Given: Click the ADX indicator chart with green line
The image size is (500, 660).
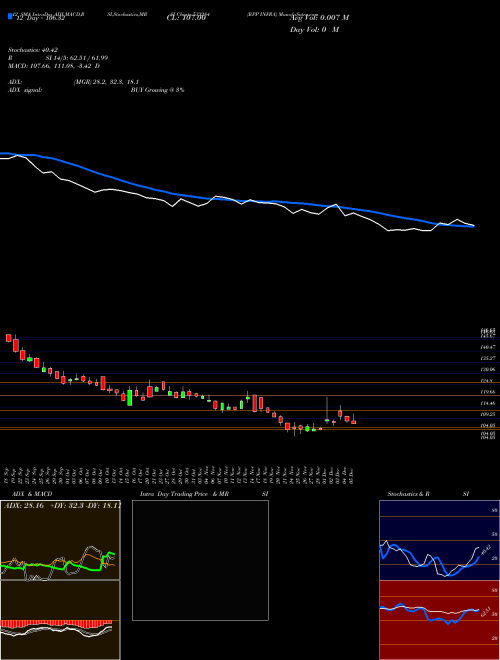Looking at the screenshot, I should click(x=60, y=540).
